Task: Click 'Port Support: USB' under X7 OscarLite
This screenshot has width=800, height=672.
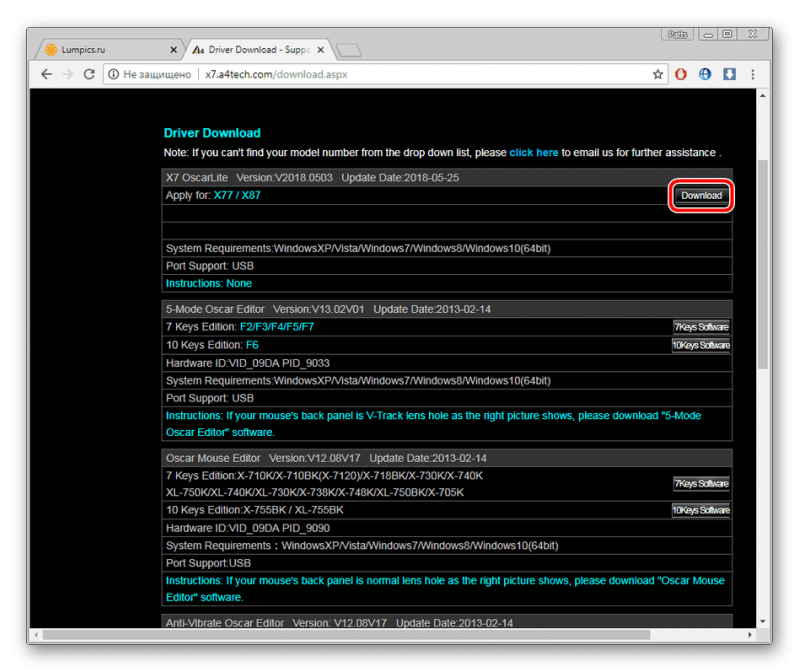Action: point(210,266)
